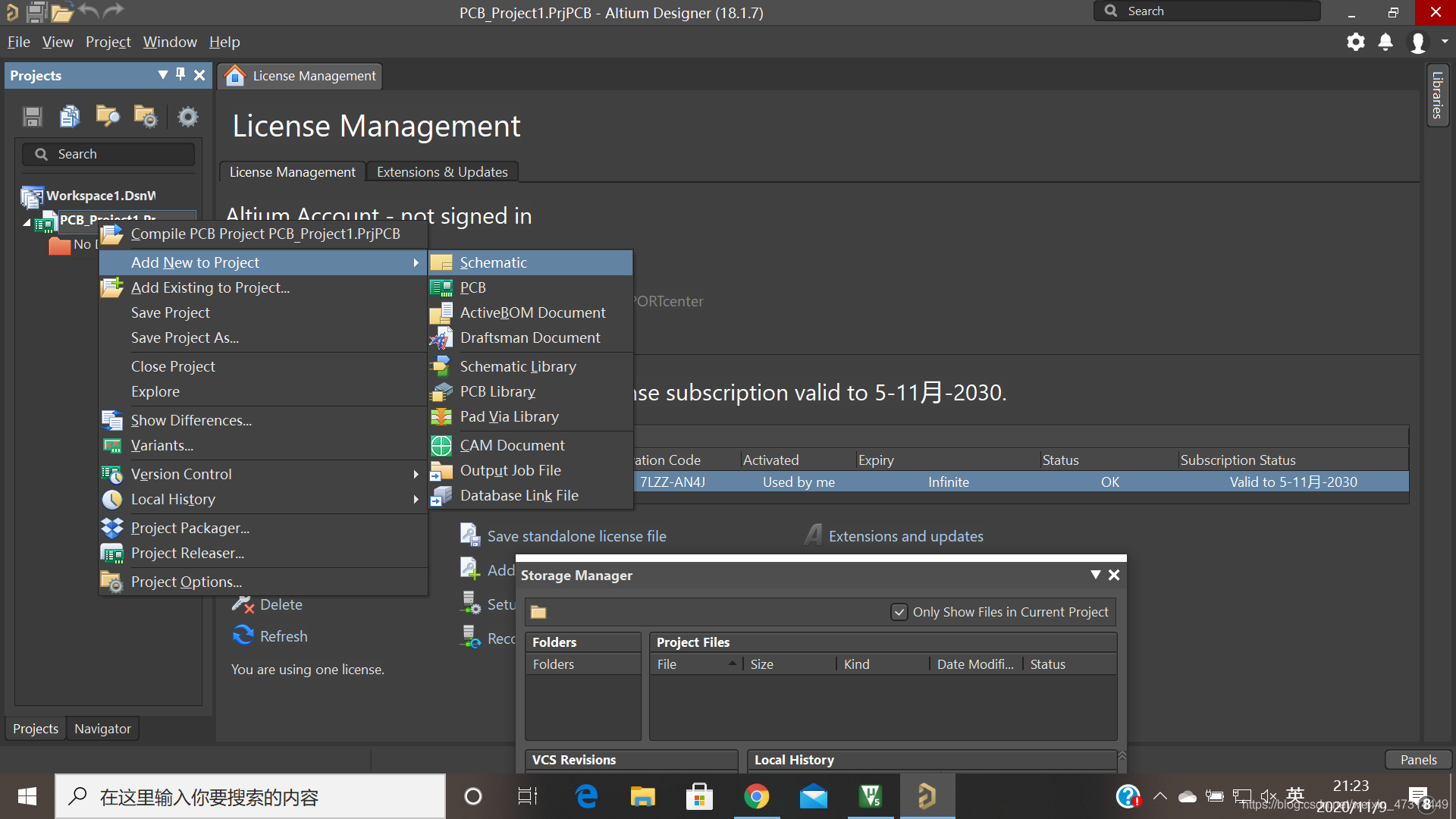Click the Refresh license icon
Viewport: 1456px width, 819px height.
pyautogui.click(x=243, y=635)
